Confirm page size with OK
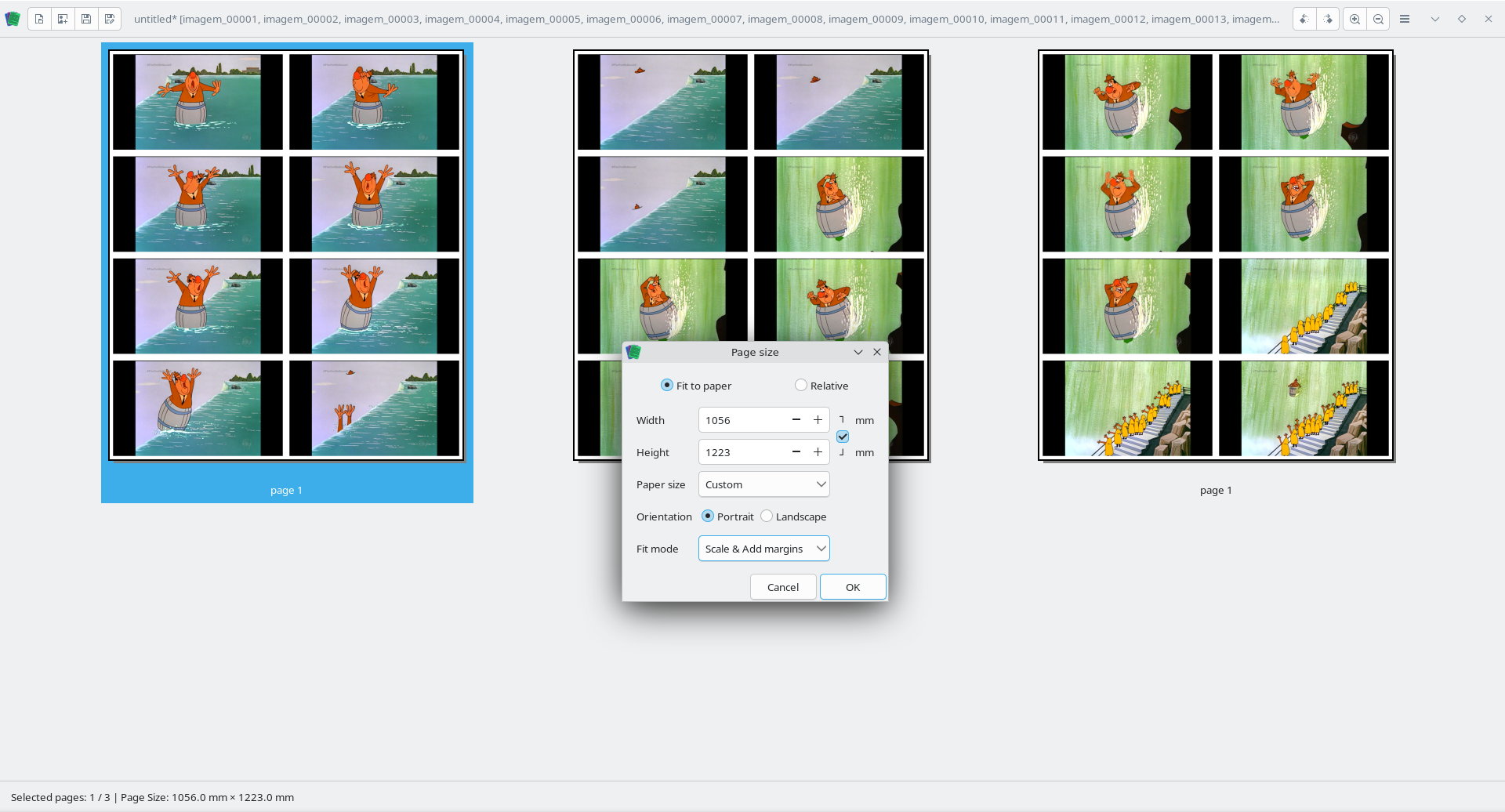This screenshot has width=1505, height=812. 853,586
